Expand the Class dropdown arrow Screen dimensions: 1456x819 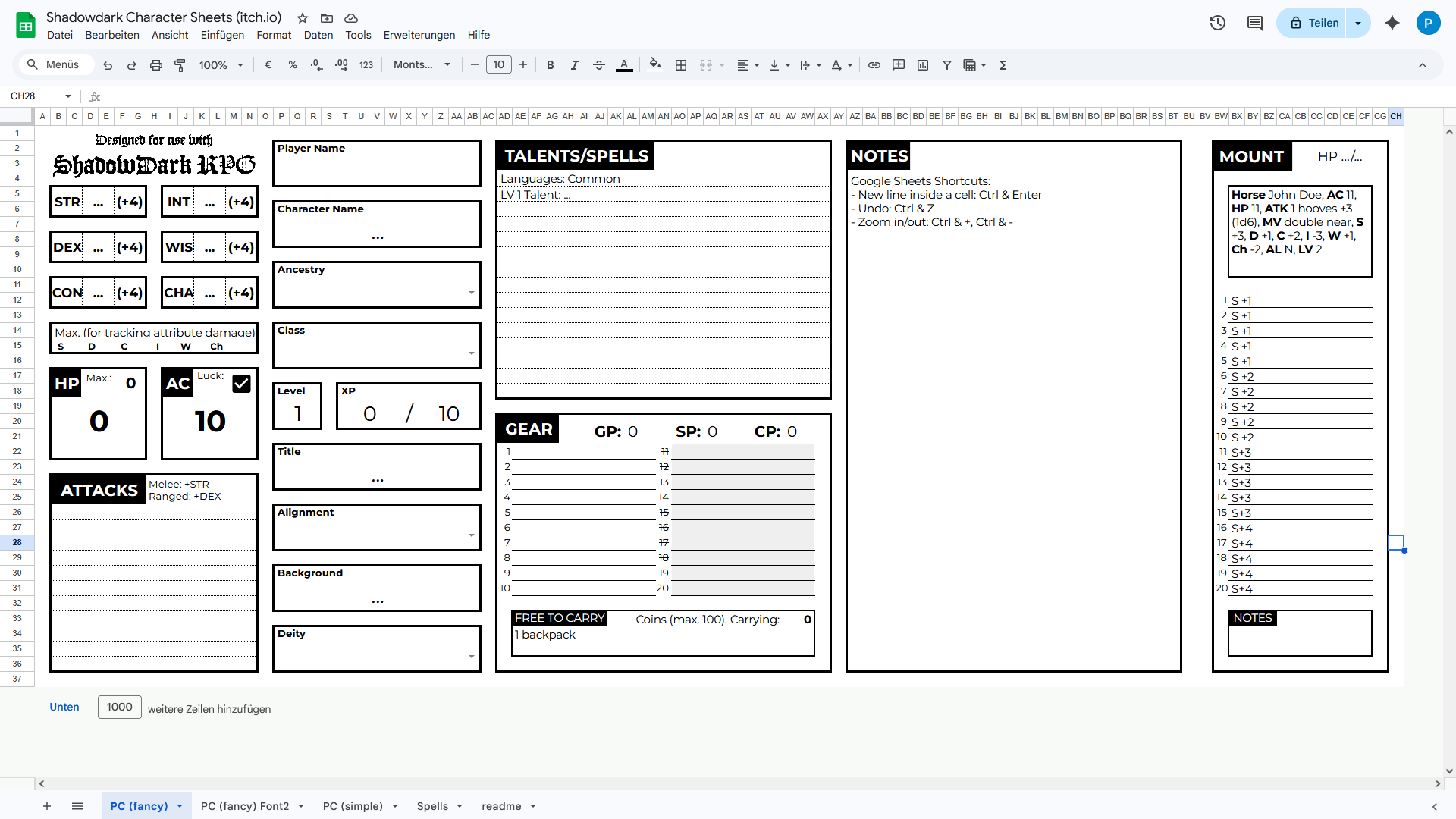(471, 353)
